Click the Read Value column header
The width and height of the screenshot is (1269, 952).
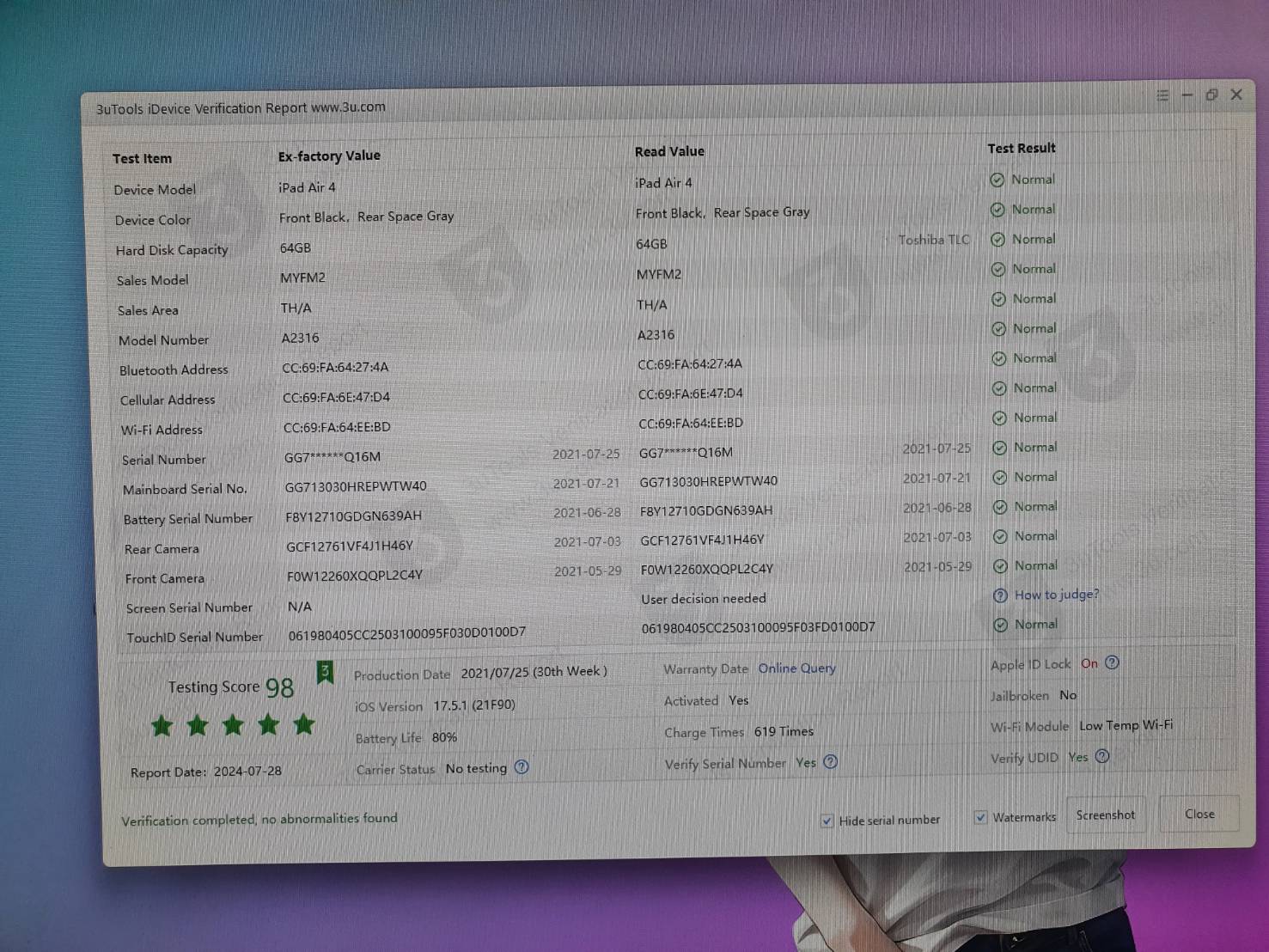point(669,151)
